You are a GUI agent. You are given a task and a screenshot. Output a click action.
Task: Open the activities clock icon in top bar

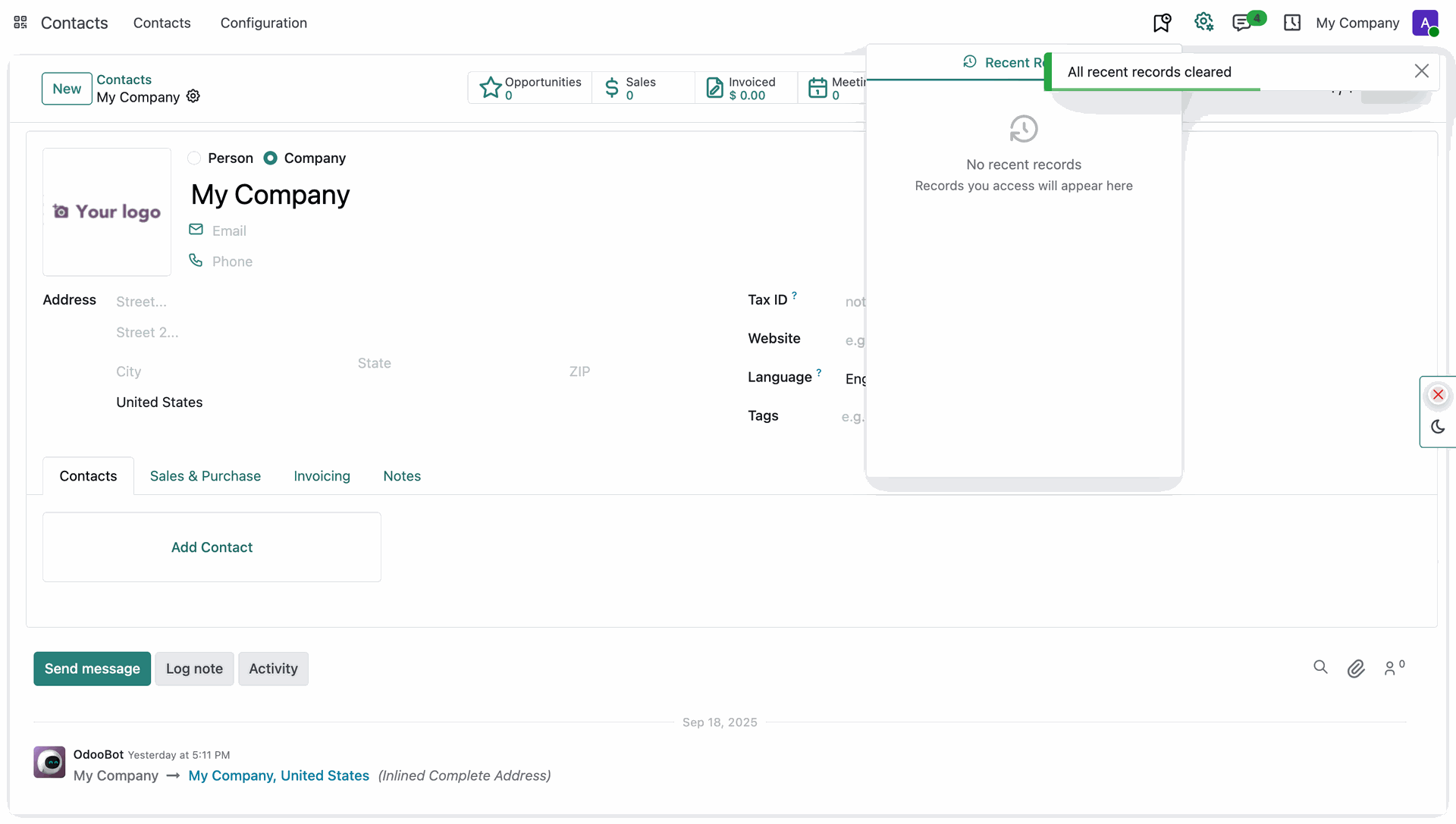coord(1292,23)
